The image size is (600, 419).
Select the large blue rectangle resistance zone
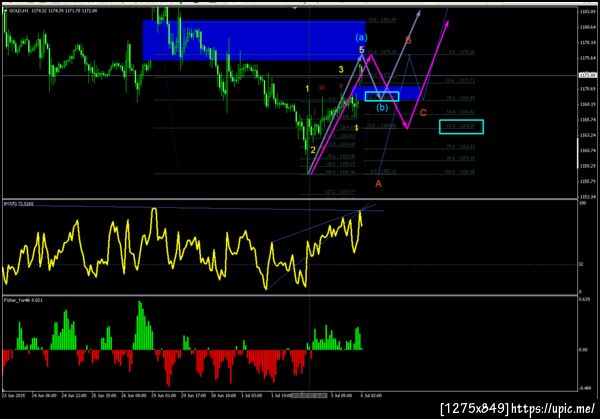pos(254,40)
